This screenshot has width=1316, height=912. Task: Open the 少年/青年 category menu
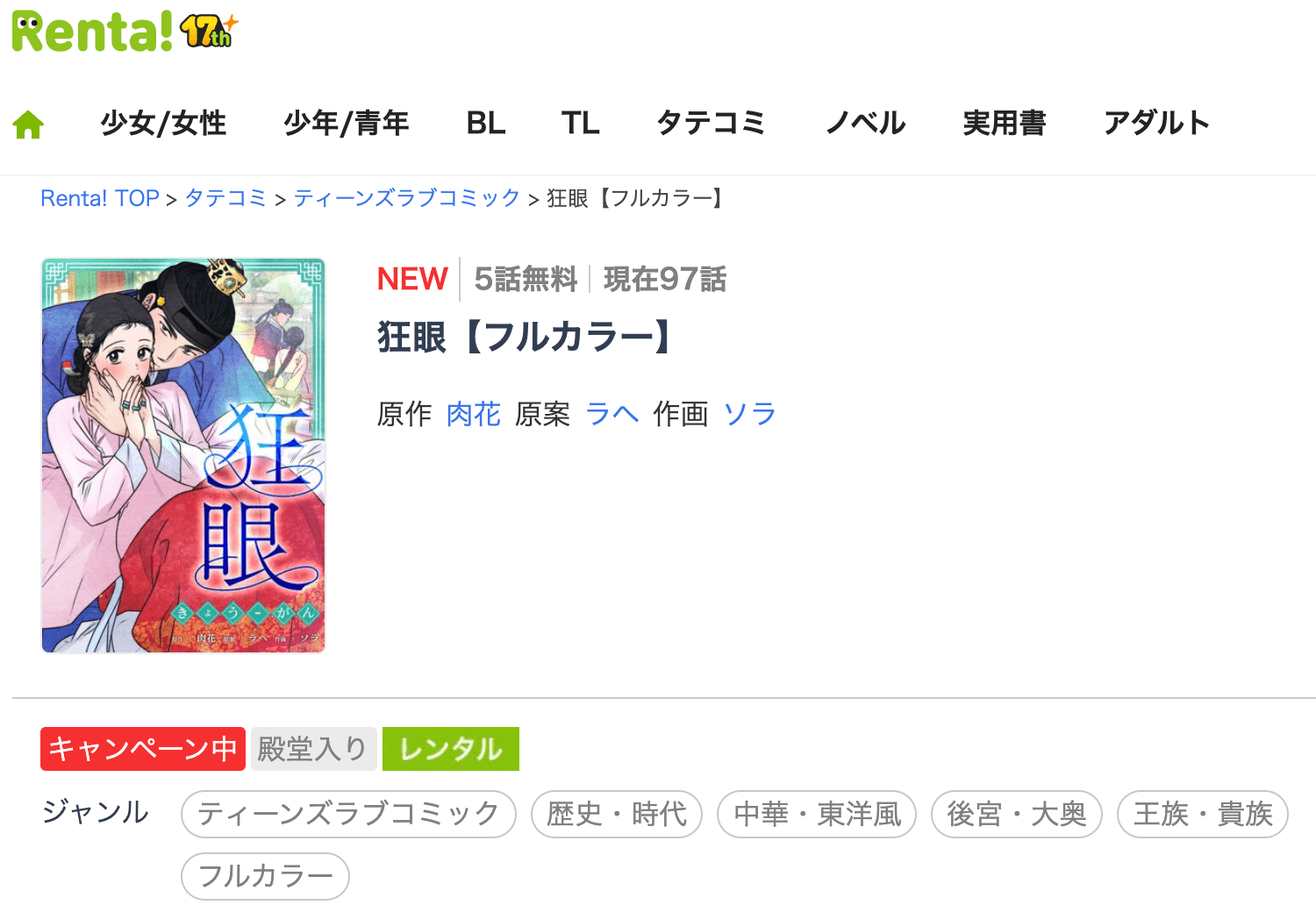(347, 123)
